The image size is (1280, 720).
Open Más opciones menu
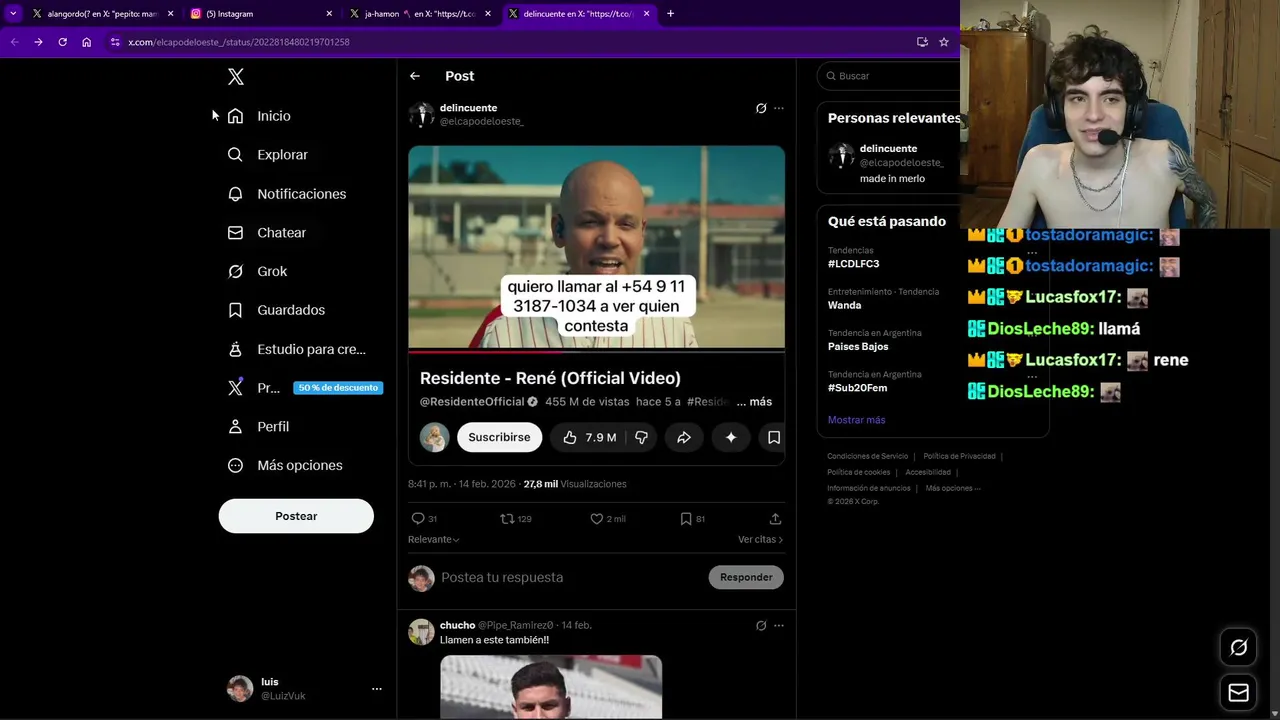point(285,466)
